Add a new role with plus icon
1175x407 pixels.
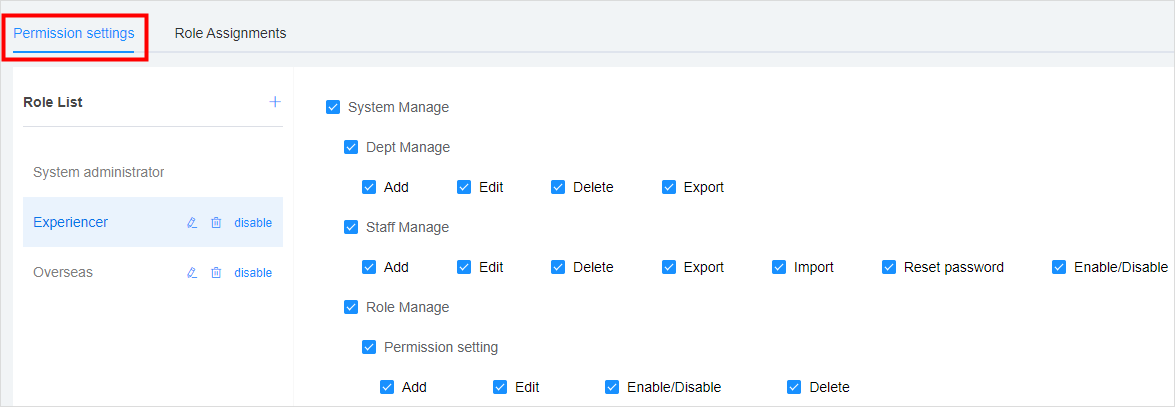pyautogui.click(x=275, y=102)
